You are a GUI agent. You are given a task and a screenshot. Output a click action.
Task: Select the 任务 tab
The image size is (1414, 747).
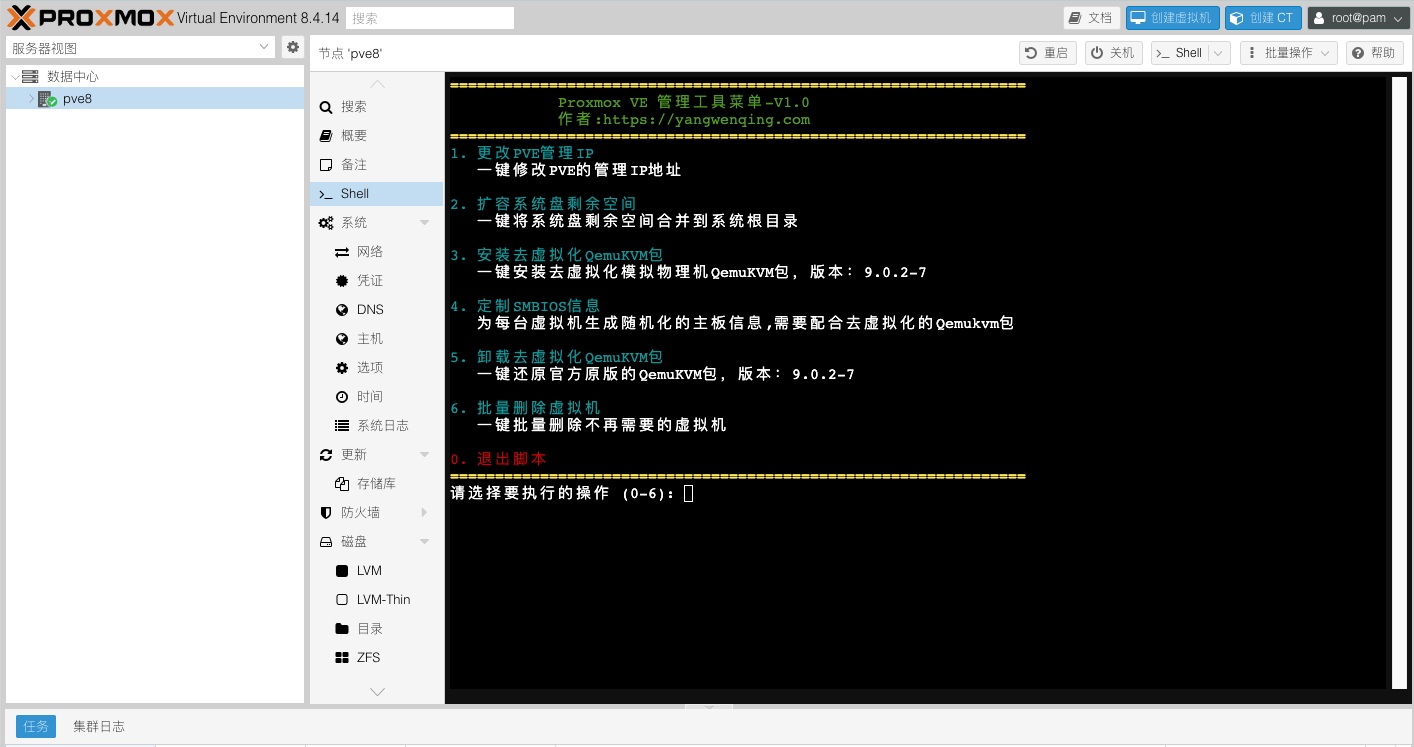click(35, 727)
